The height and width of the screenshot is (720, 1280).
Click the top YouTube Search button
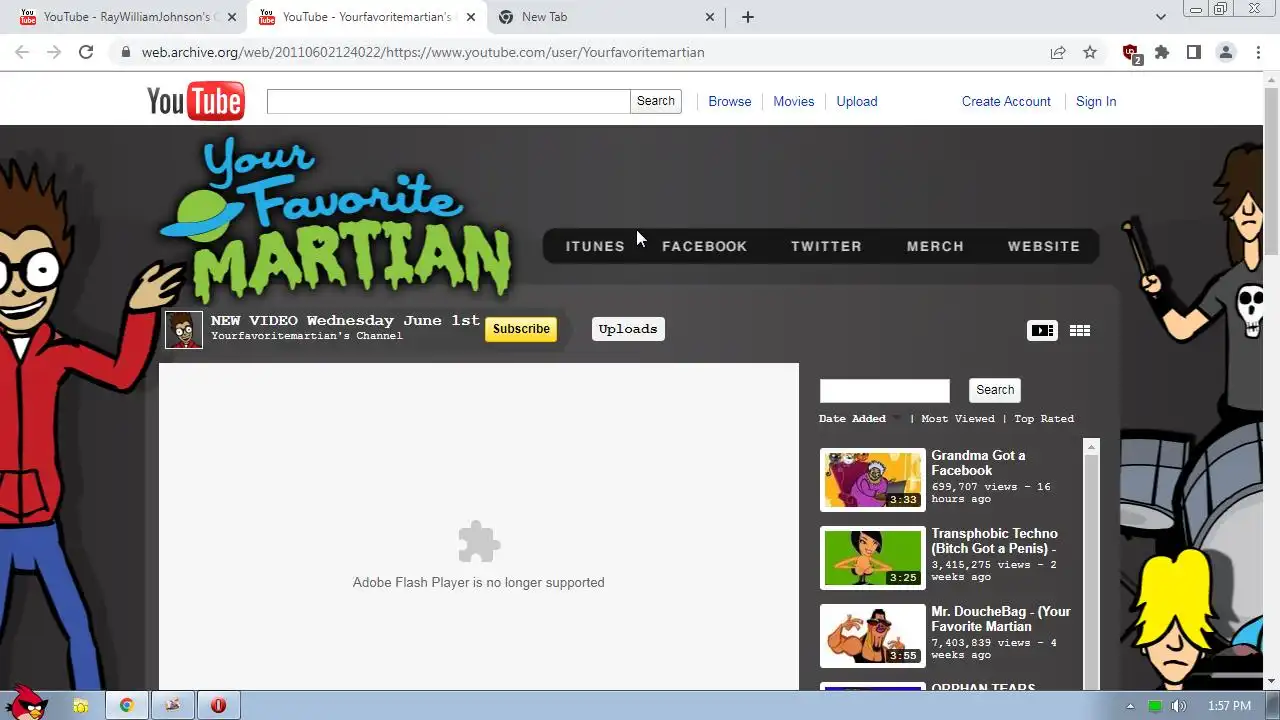point(656,101)
